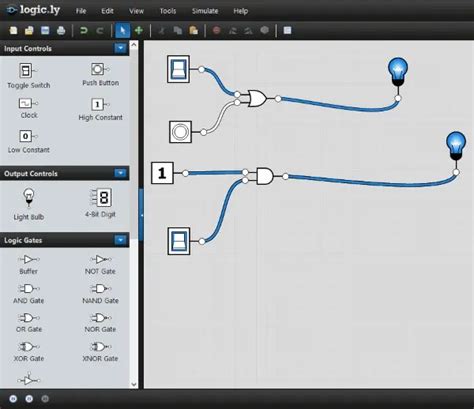Click the OR gate output pin
Image resolution: width=474 pixels, height=409 pixels.
click(x=278, y=99)
